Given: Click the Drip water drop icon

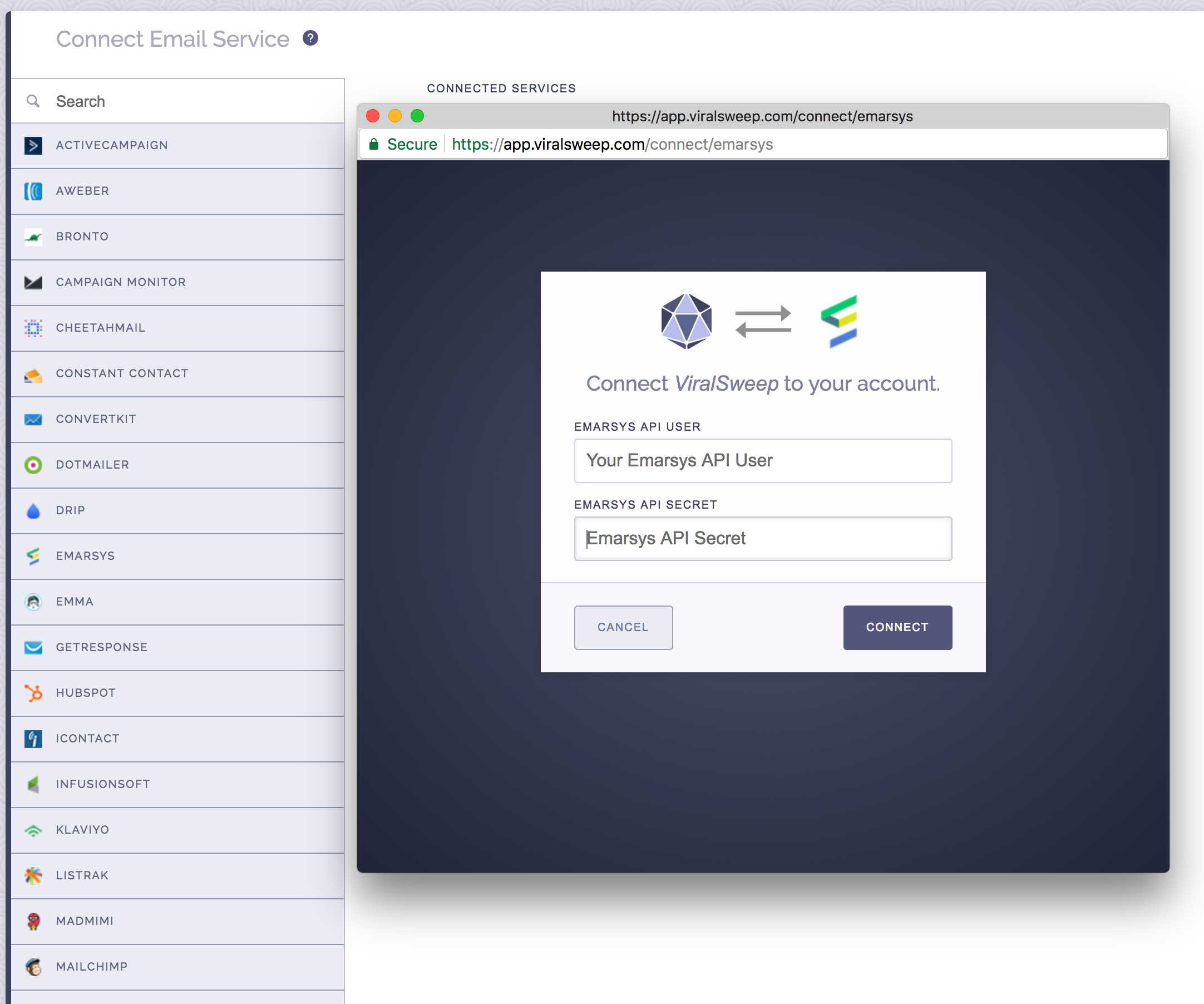Looking at the screenshot, I should point(33,511).
